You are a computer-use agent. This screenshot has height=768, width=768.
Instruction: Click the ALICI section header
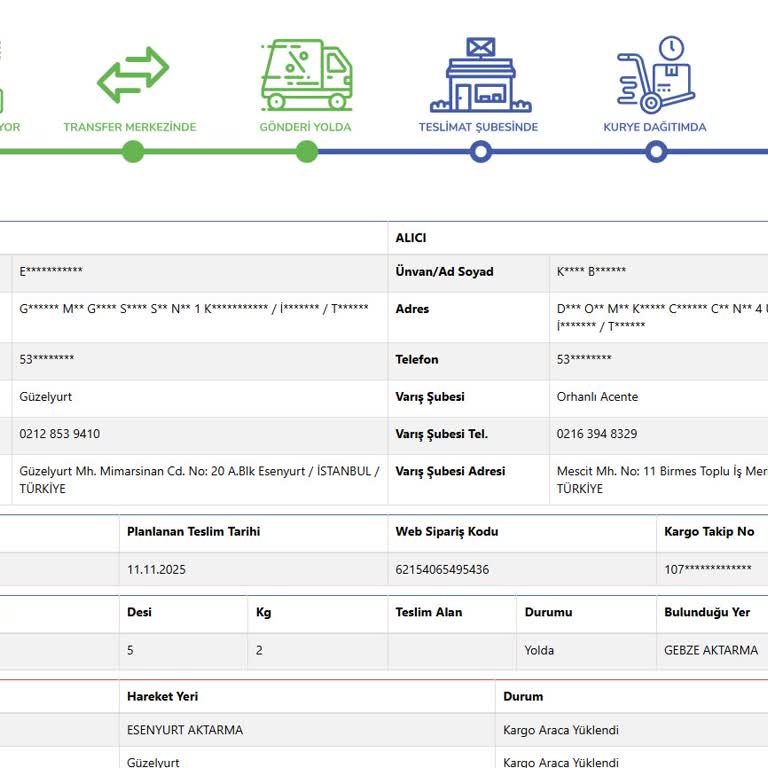(x=410, y=238)
